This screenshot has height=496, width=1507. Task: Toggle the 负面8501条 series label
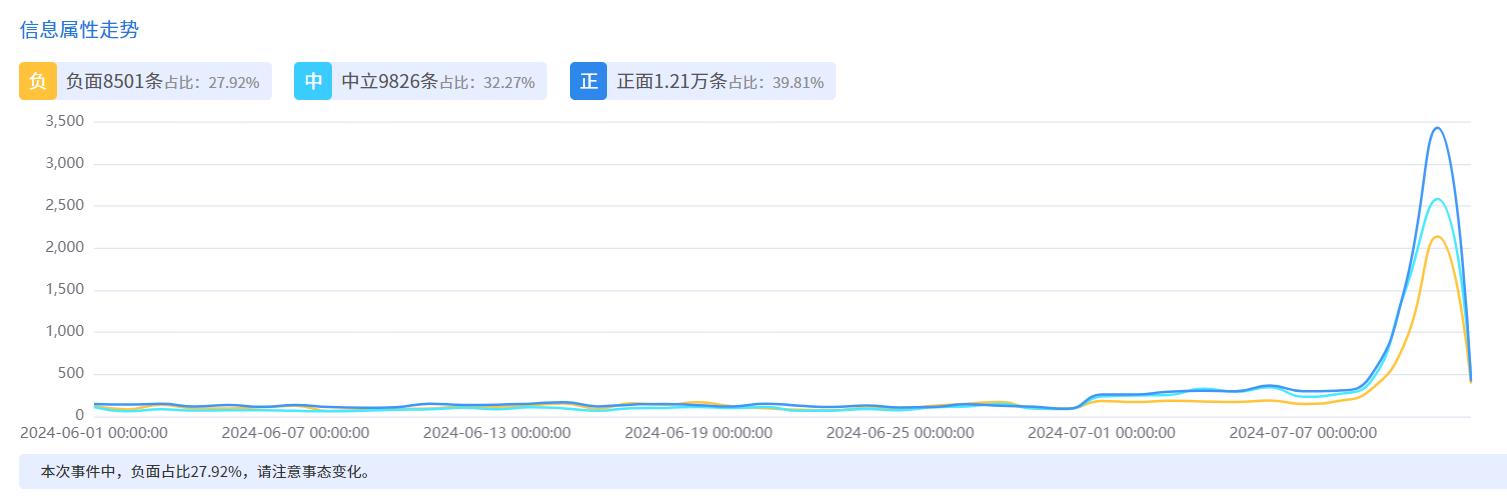point(114,81)
